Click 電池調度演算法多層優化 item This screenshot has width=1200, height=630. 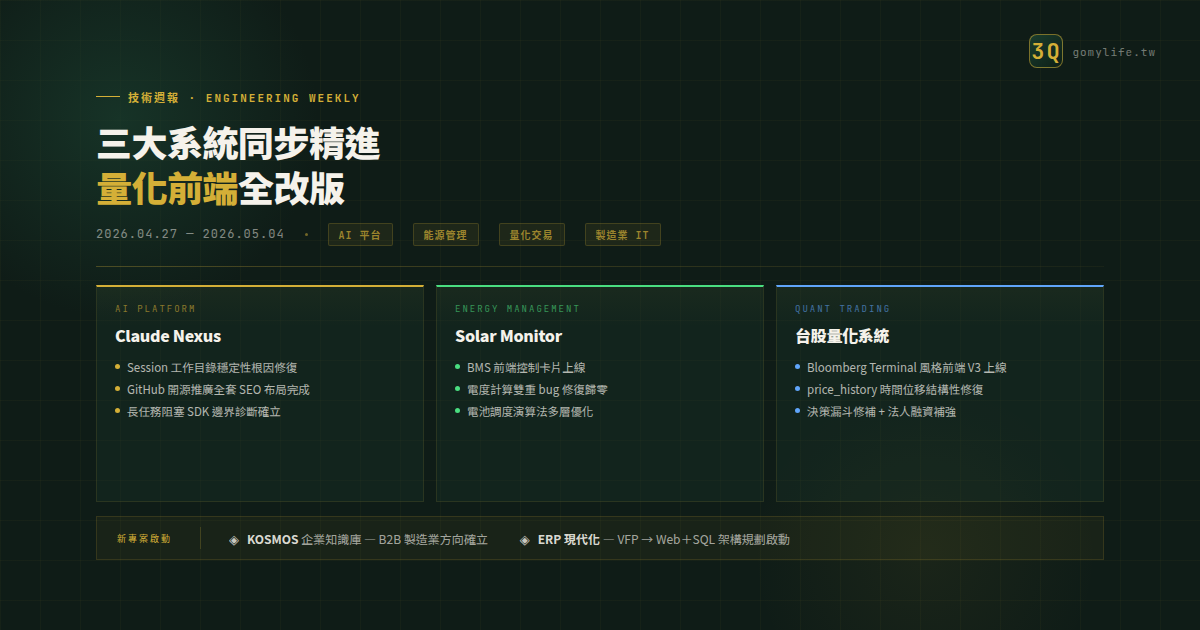[x=530, y=412]
